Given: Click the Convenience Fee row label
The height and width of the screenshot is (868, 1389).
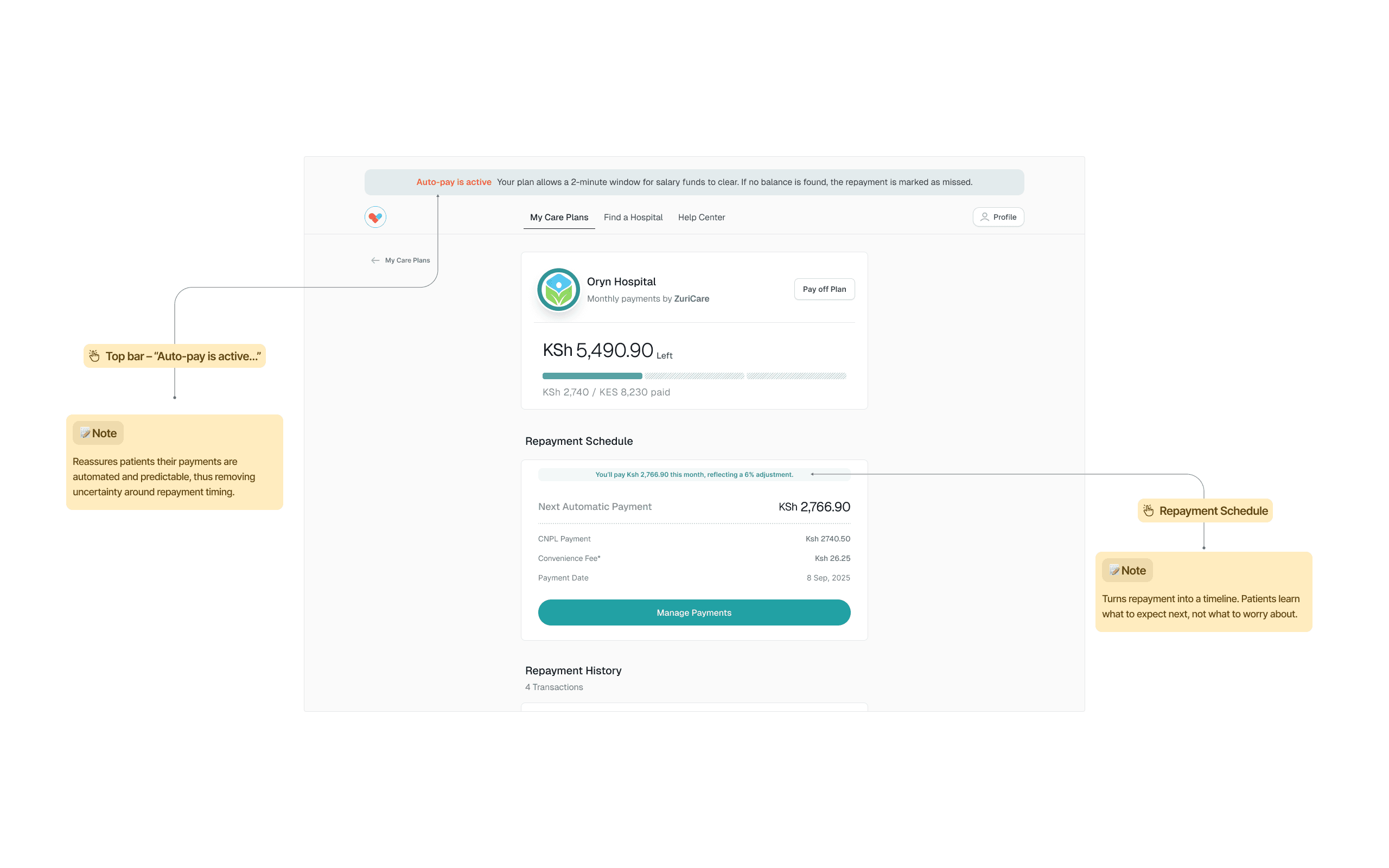Looking at the screenshot, I should pos(569,558).
